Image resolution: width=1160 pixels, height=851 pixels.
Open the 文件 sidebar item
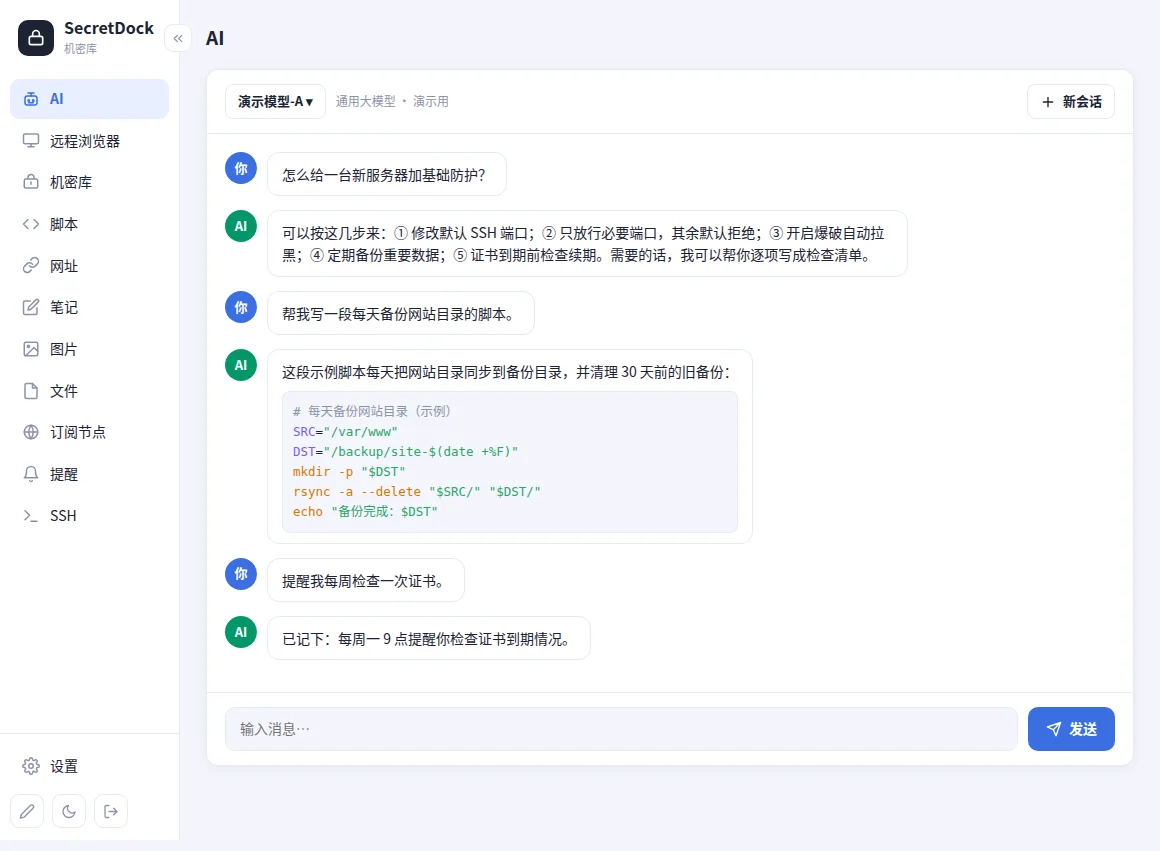90,391
